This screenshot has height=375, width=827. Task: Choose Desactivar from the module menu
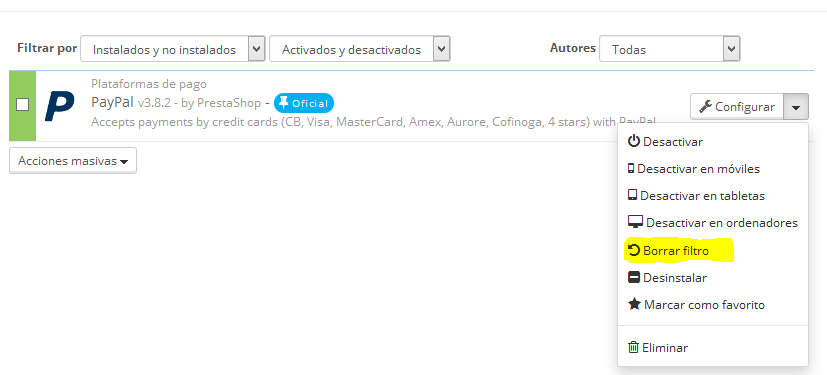713,141
